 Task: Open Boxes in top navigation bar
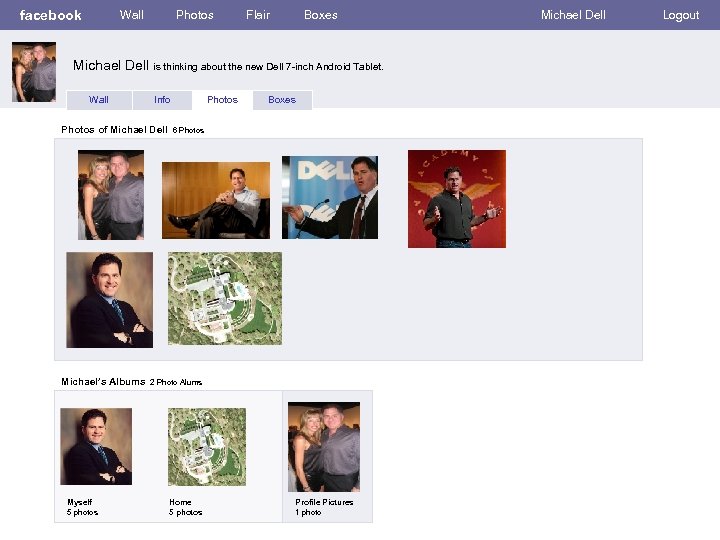tap(320, 15)
